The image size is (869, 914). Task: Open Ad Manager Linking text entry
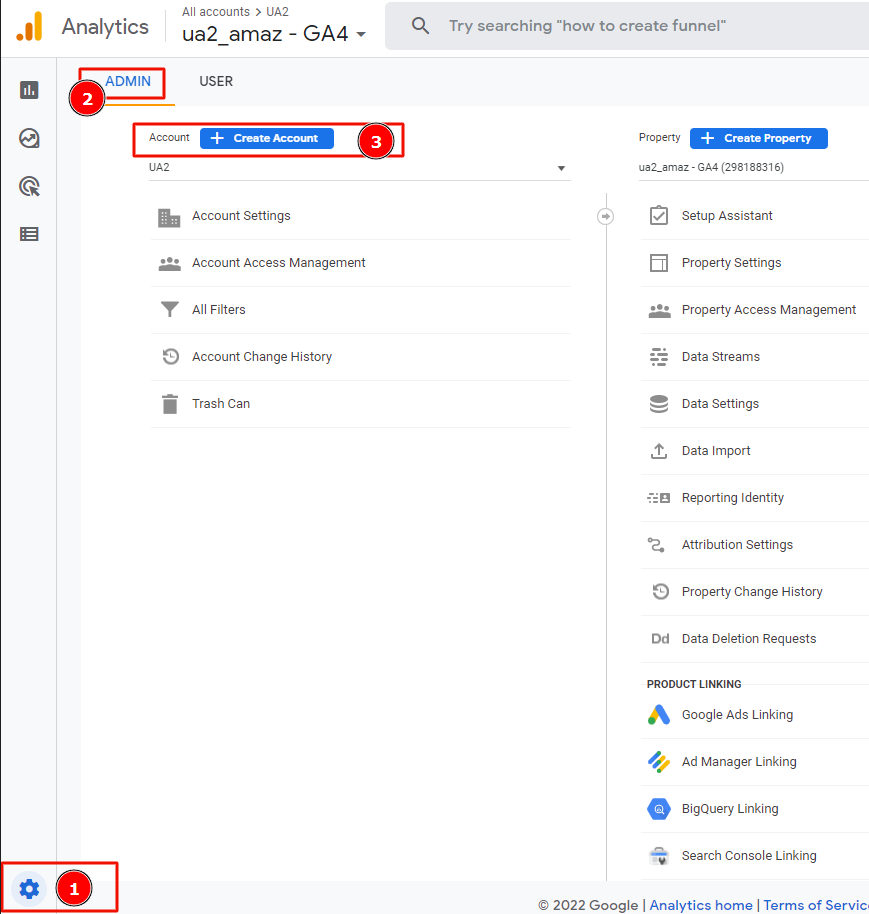point(739,762)
